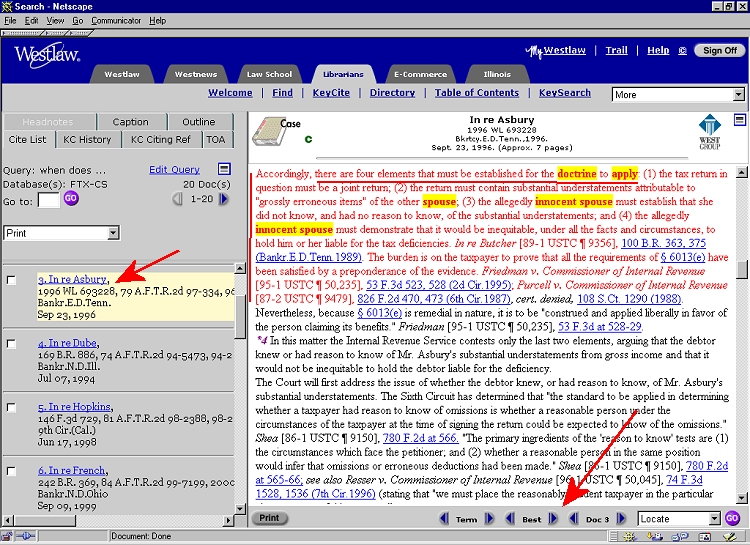
Task: Click the Sign Off button
Action: pos(720,50)
